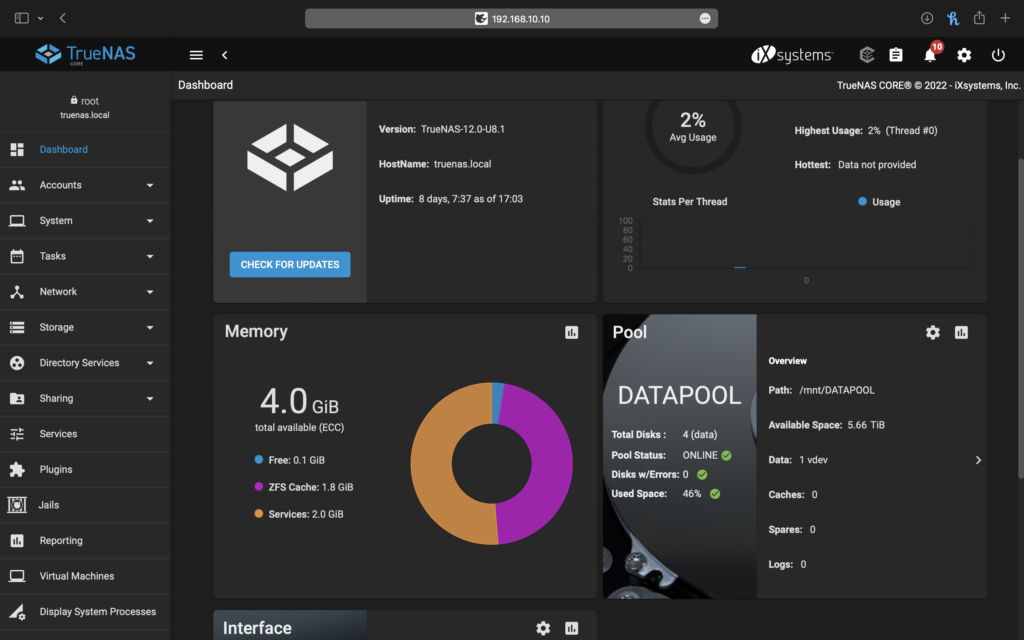Click the page vertical scrollbar

pyautogui.click(x=1020, y=319)
